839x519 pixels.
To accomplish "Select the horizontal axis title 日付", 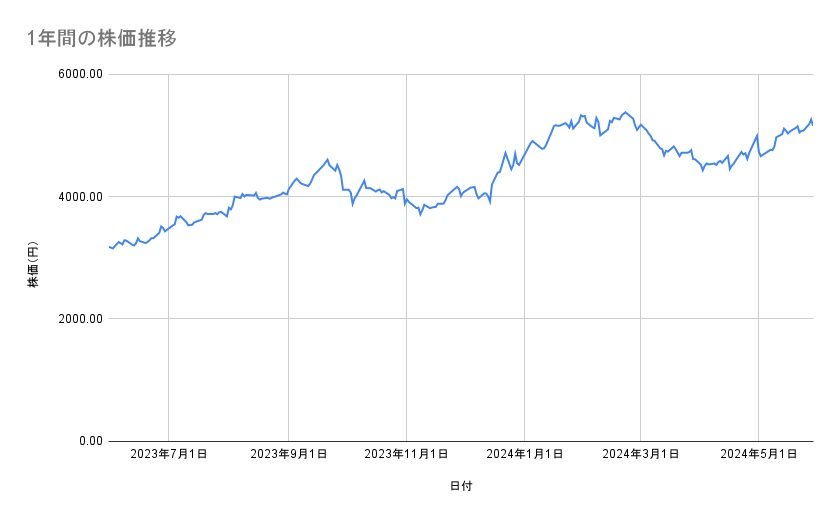I will 461,487.
